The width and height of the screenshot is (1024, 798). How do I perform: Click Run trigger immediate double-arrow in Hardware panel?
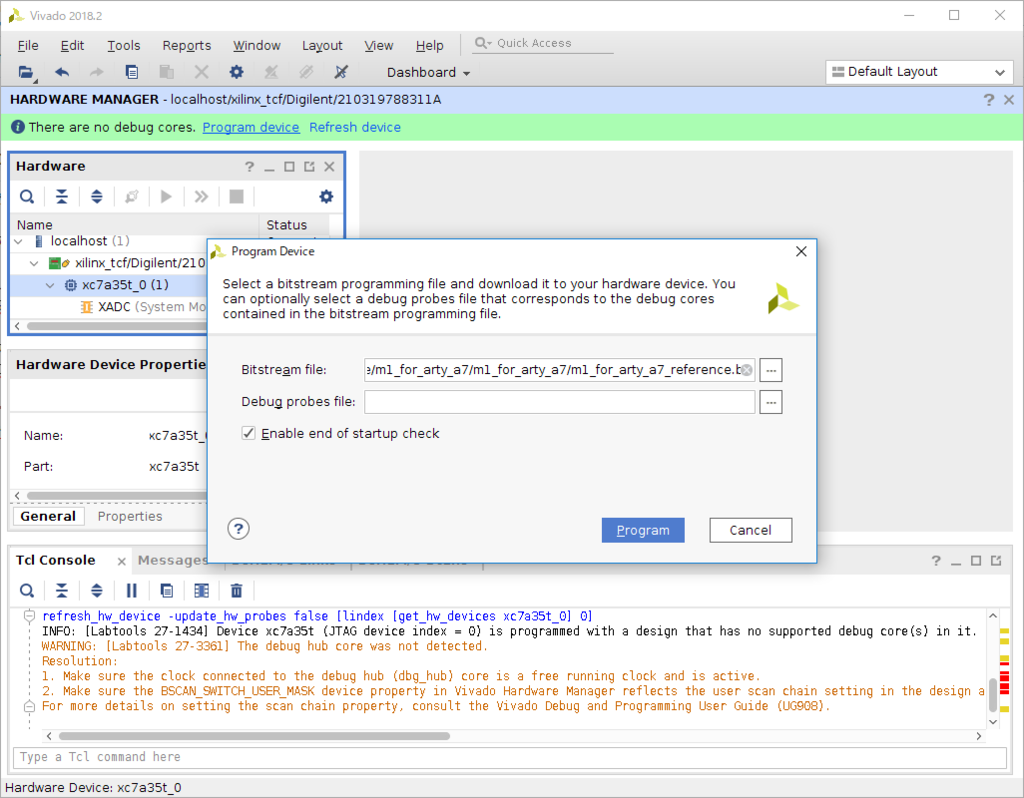tap(201, 197)
